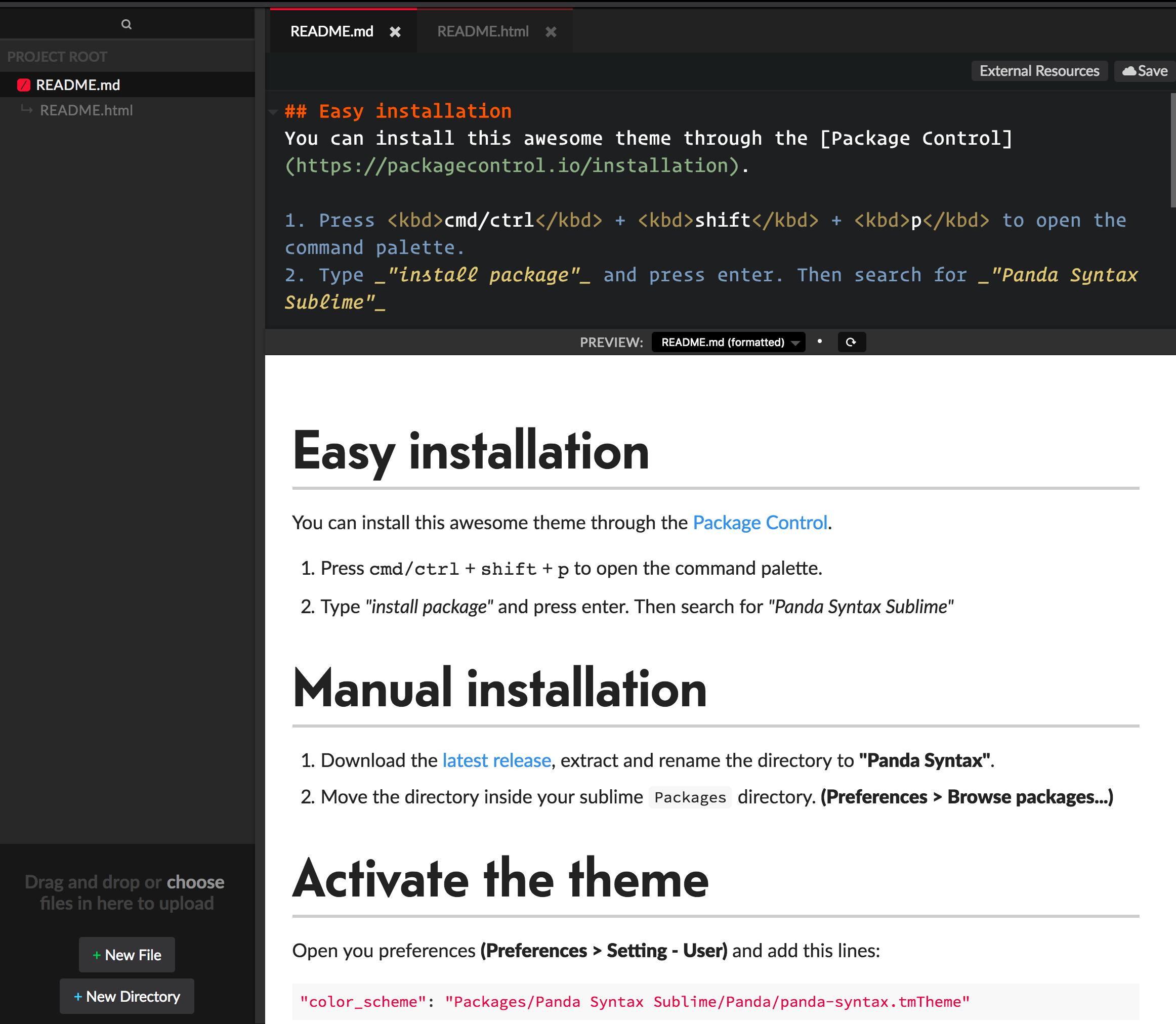Click the red README.md file icon
The height and width of the screenshot is (1024, 1176).
[23, 85]
